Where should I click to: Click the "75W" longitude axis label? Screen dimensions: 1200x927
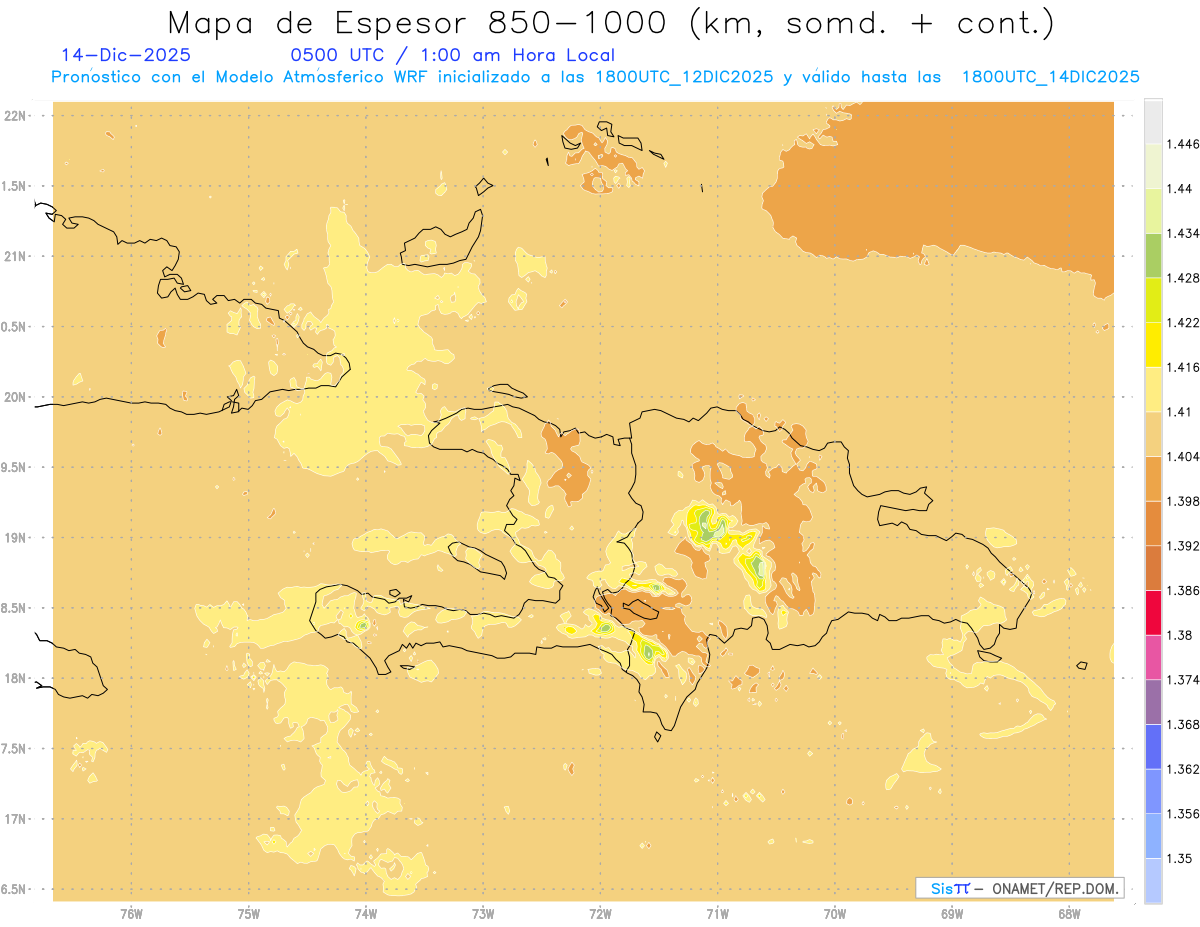click(x=249, y=913)
